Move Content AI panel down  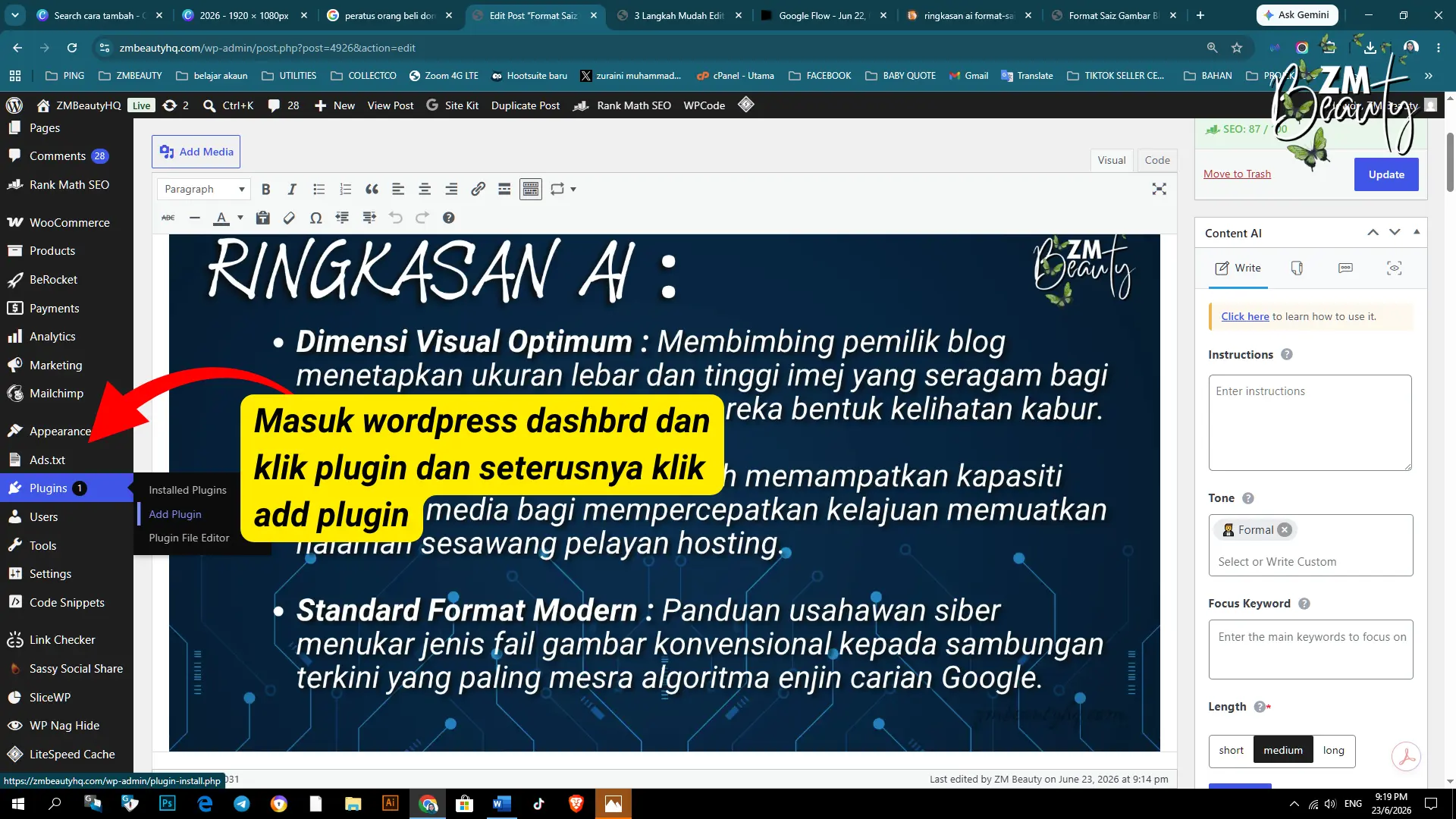[1395, 233]
